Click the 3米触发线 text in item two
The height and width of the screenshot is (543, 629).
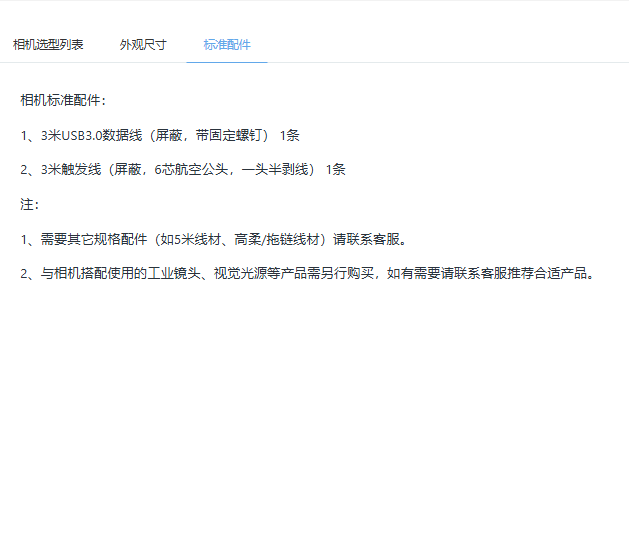coord(71,170)
